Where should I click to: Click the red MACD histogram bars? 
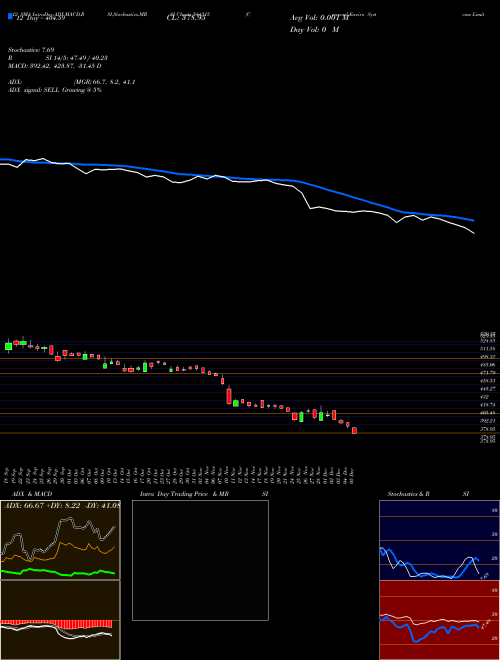coord(56,624)
